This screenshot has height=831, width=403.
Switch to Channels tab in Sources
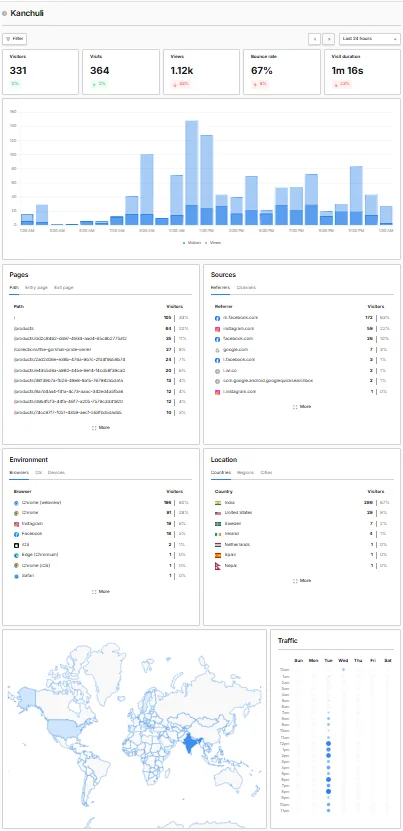point(246,287)
